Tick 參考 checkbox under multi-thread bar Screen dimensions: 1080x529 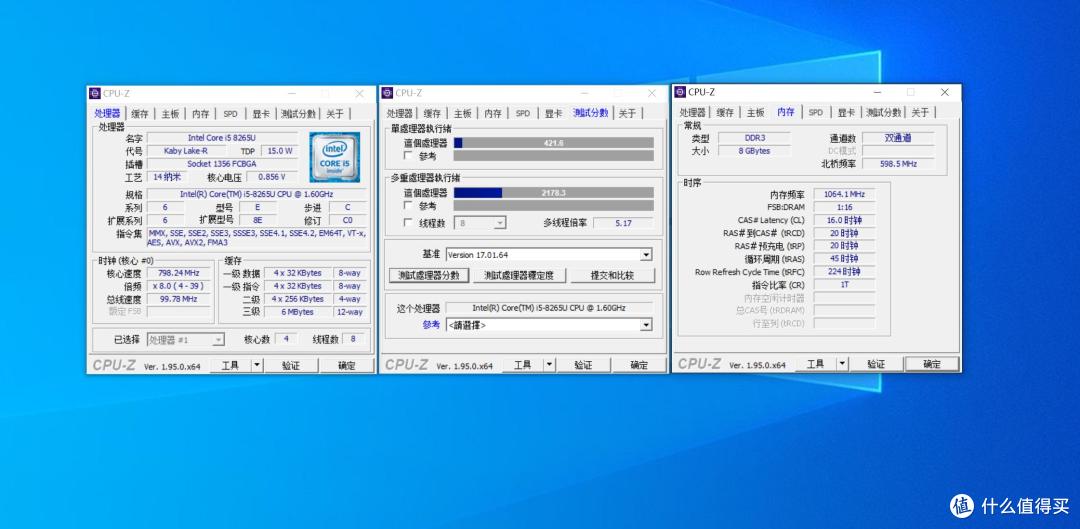[408, 206]
